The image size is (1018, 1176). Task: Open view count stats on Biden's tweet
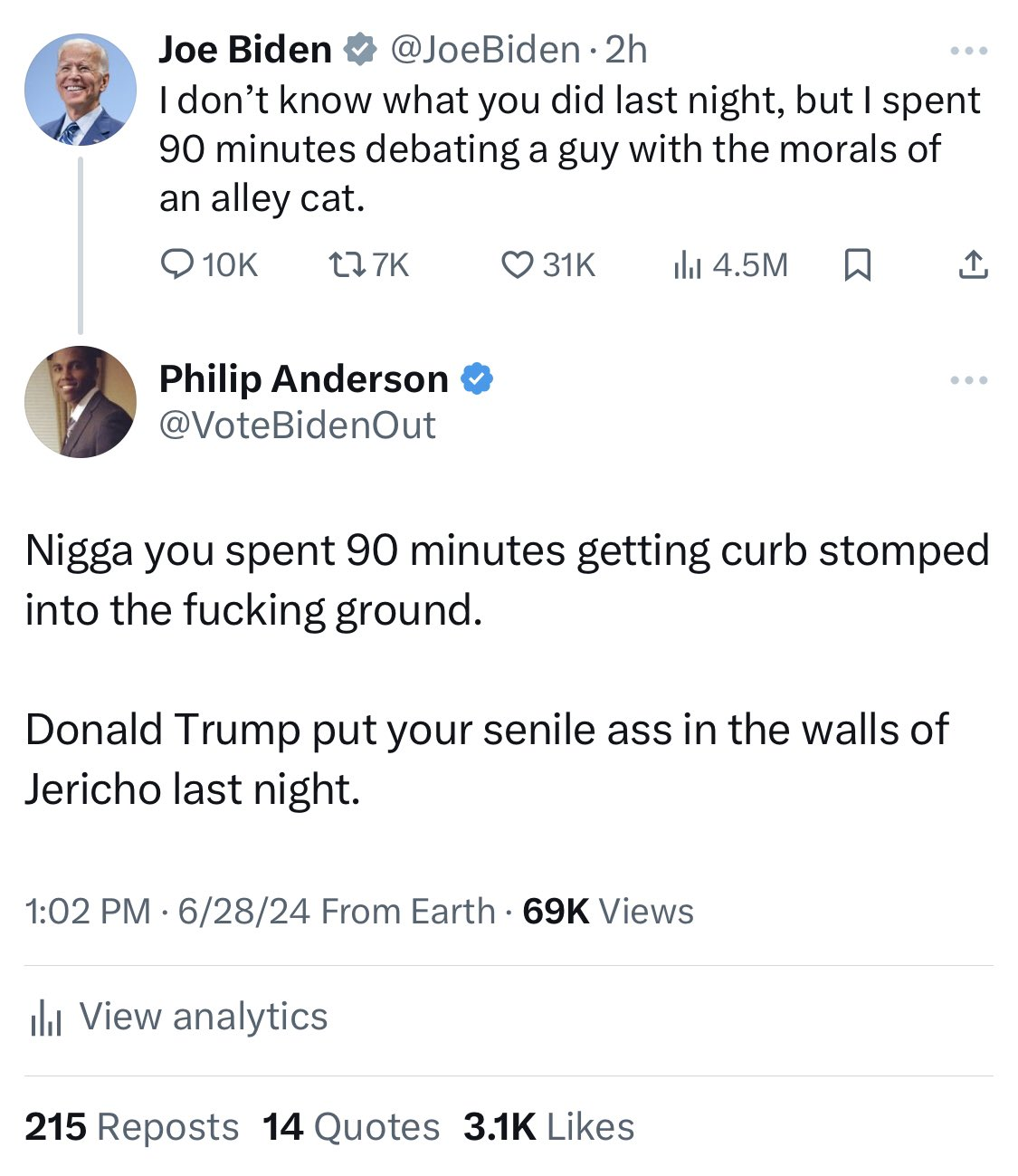[x=687, y=264]
